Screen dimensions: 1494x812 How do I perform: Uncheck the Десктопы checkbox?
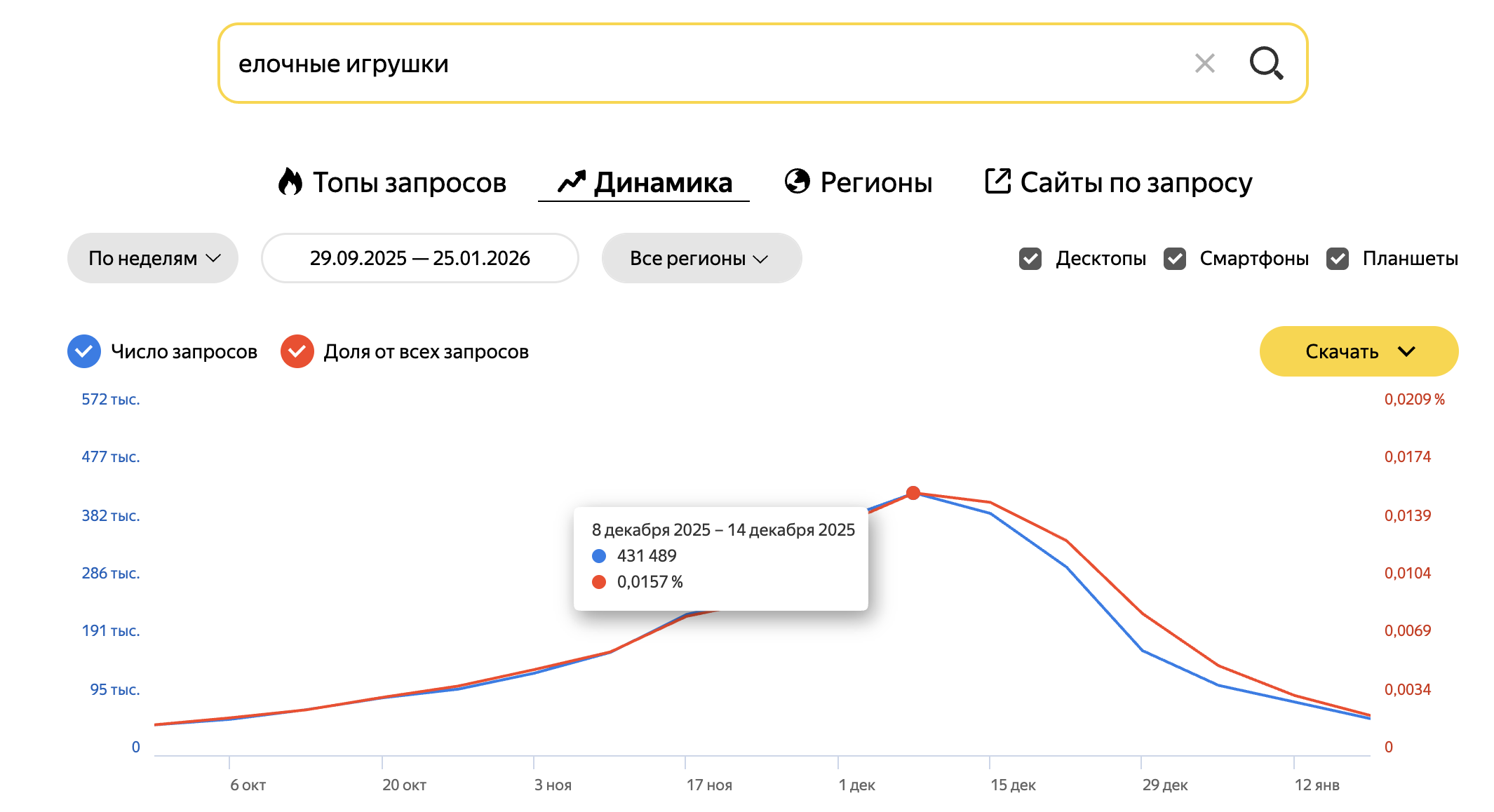click(1030, 258)
